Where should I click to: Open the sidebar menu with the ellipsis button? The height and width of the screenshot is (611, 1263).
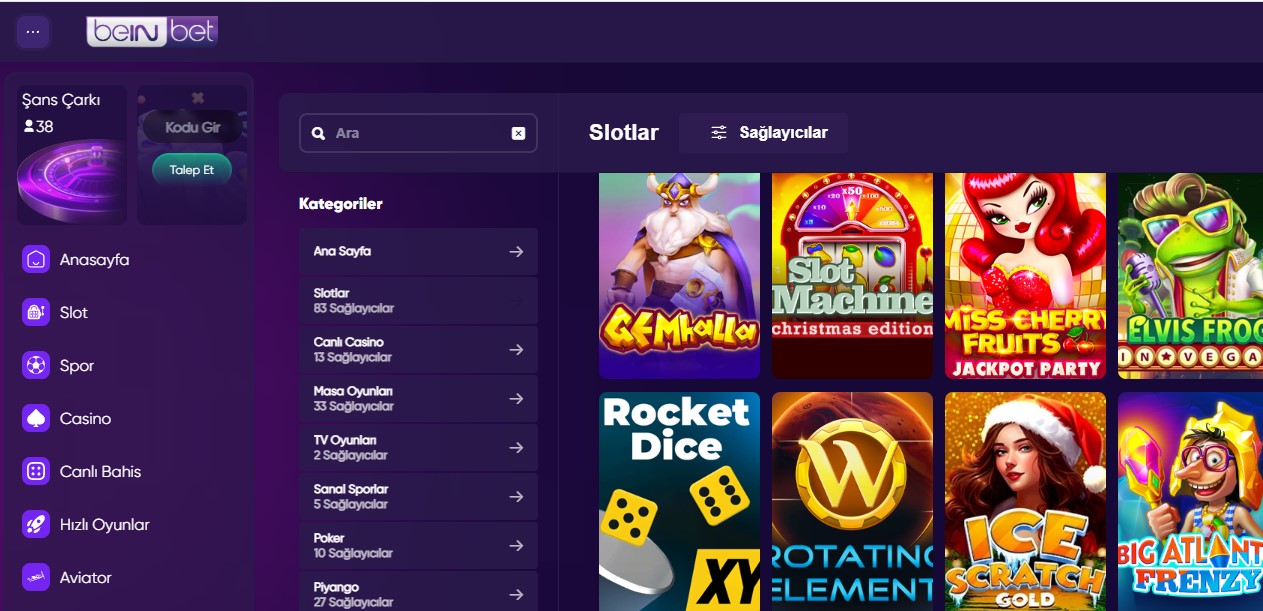[32, 31]
